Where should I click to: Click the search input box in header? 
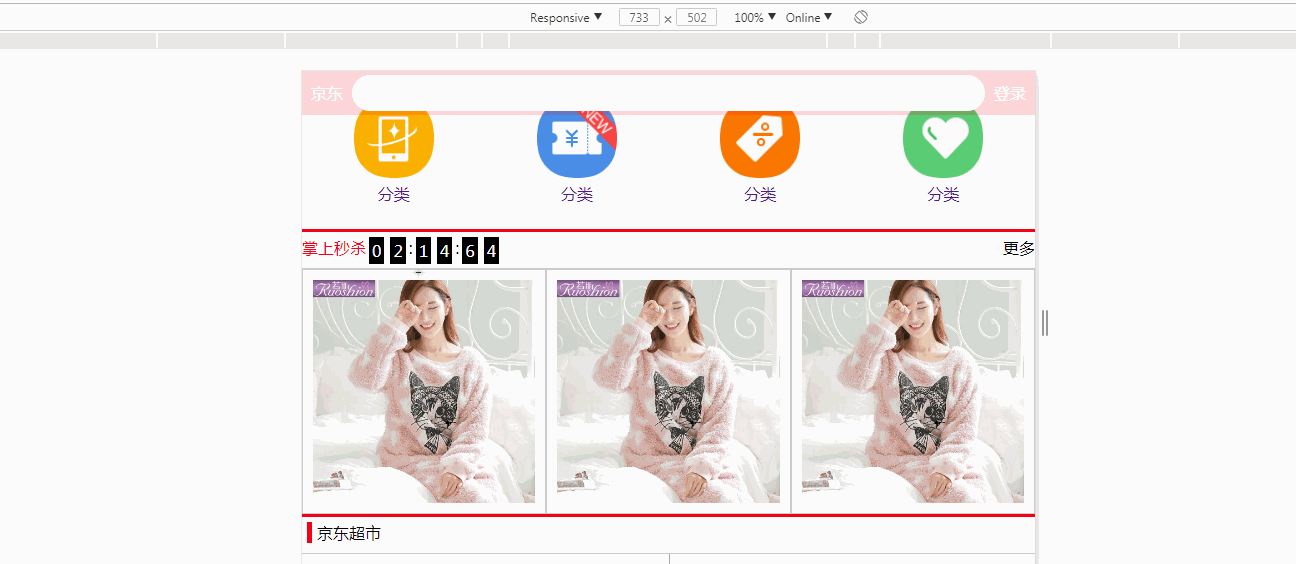point(668,93)
